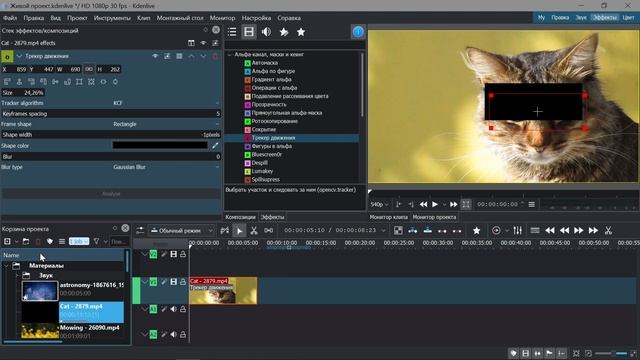Click the split compare icon in effect stack header

(191, 43)
